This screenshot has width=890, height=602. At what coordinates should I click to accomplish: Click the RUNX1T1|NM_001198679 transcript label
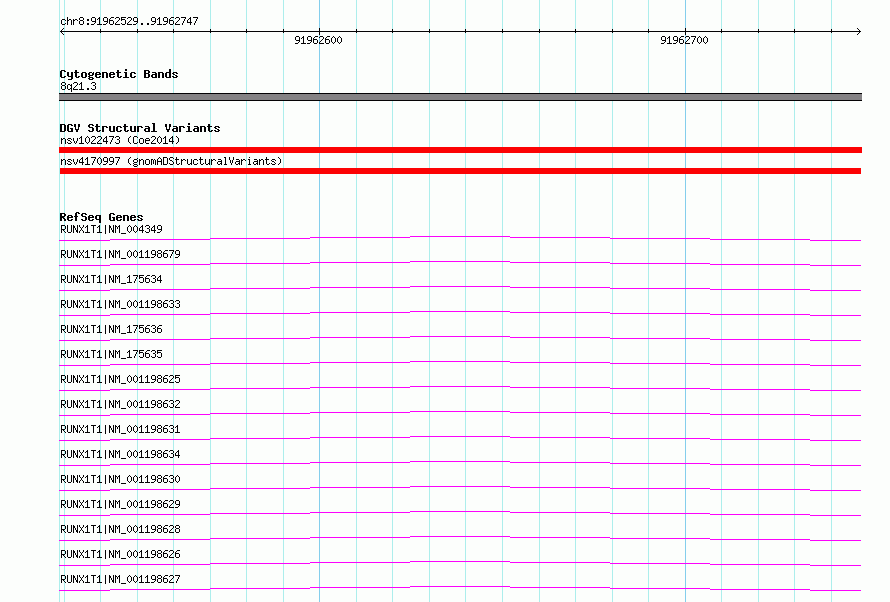(120, 254)
